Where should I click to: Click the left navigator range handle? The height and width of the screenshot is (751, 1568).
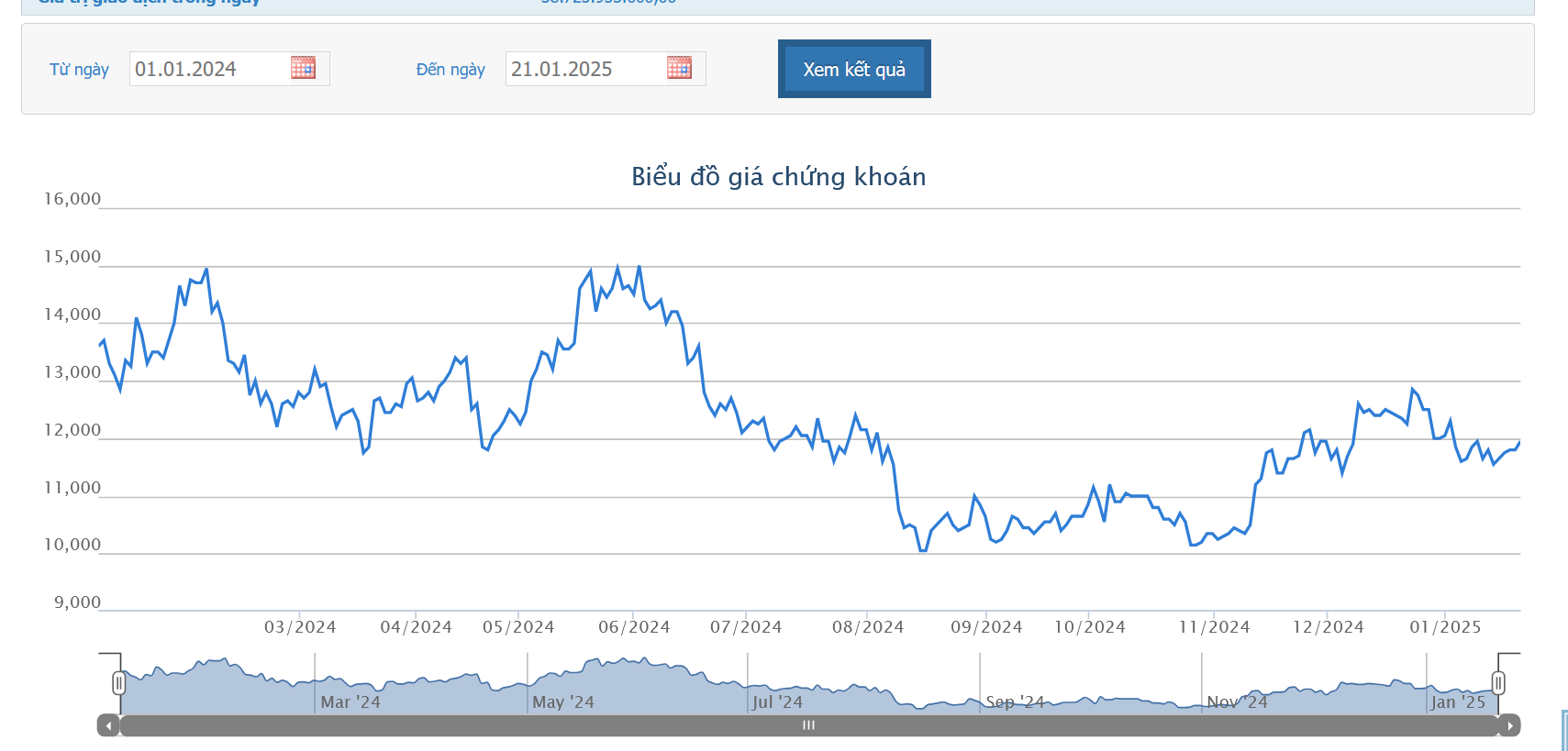pyautogui.click(x=118, y=683)
